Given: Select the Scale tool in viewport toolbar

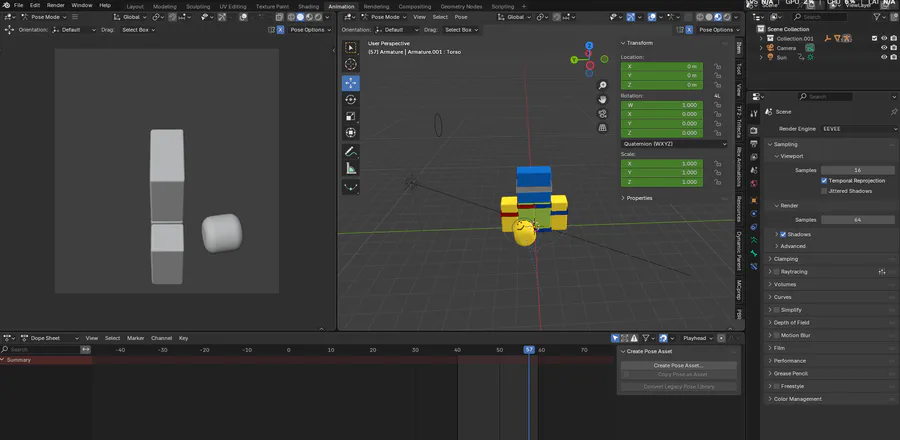Looking at the screenshot, I should 351,116.
